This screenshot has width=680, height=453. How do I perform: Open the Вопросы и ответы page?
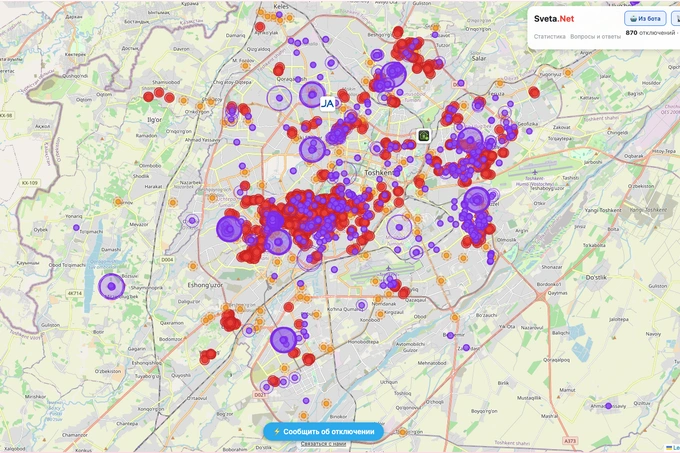[595, 37]
